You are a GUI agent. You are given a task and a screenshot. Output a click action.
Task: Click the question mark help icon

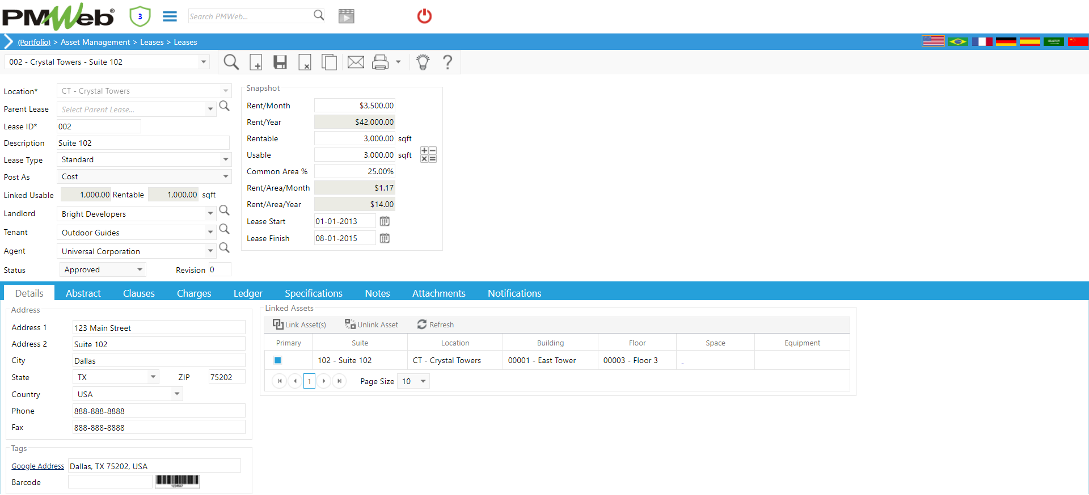pos(447,62)
